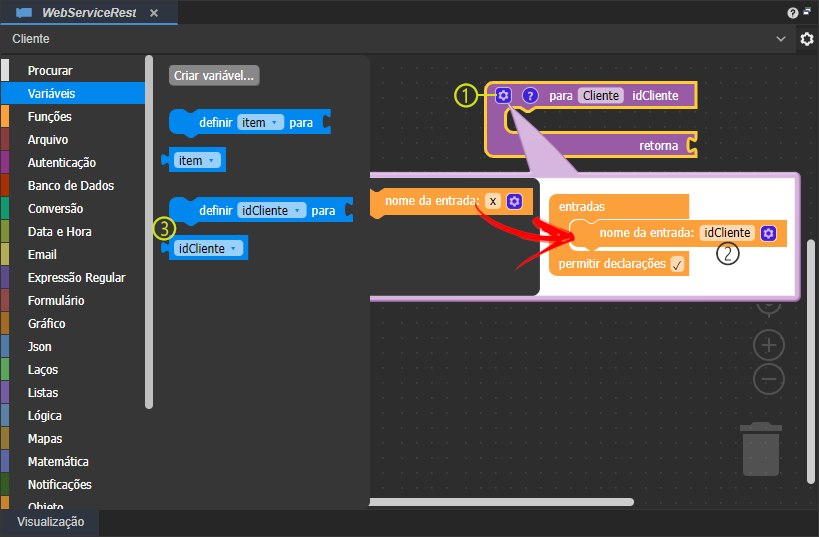Select the Procurar category
The image size is (819, 537).
pyautogui.click(x=73, y=71)
